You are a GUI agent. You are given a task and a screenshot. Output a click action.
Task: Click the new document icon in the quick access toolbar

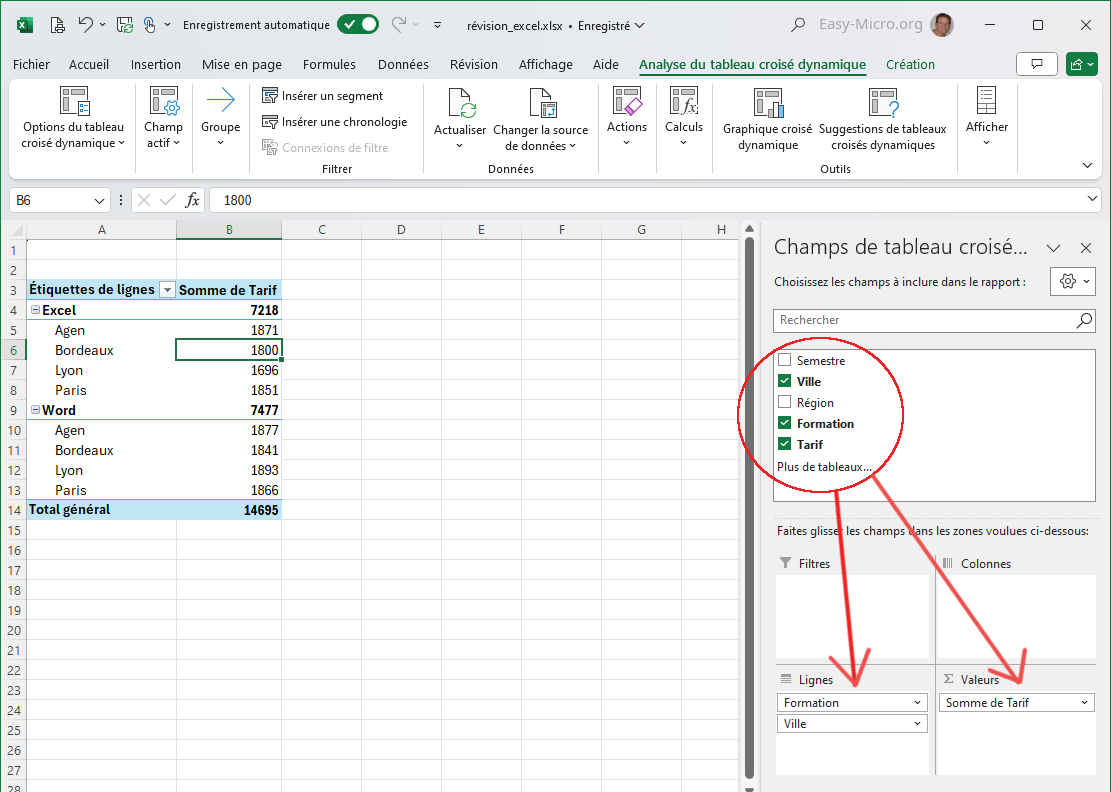click(x=57, y=26)
